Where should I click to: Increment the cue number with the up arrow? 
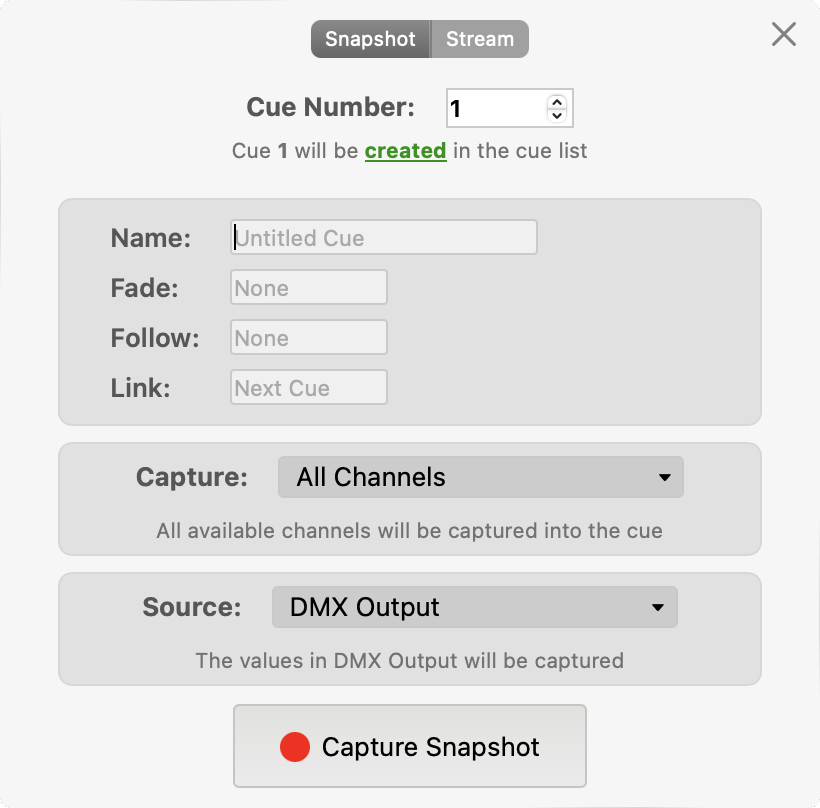pos(557,101)
